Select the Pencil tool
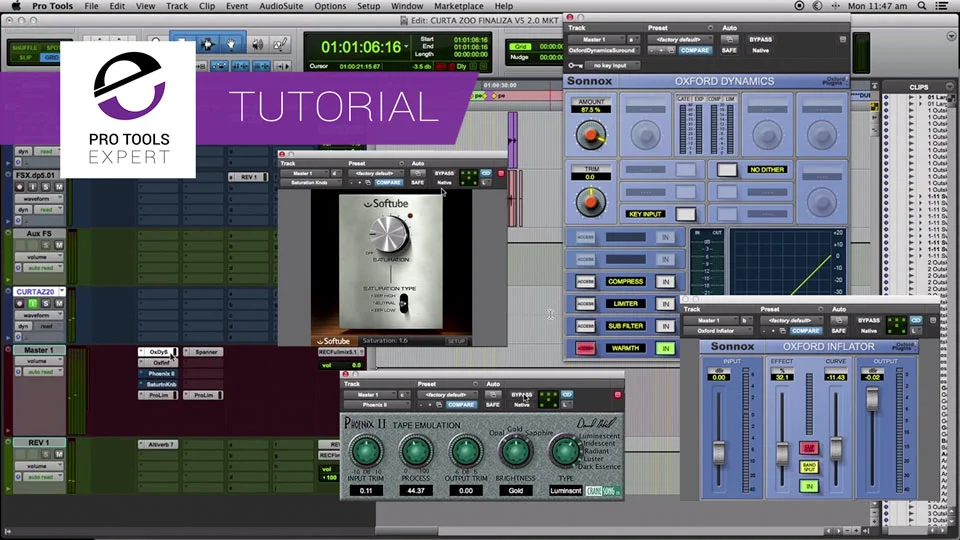Image resolution: width=960 pixels, height=540 pixels. pyautogui.click(x=280, y=44)
